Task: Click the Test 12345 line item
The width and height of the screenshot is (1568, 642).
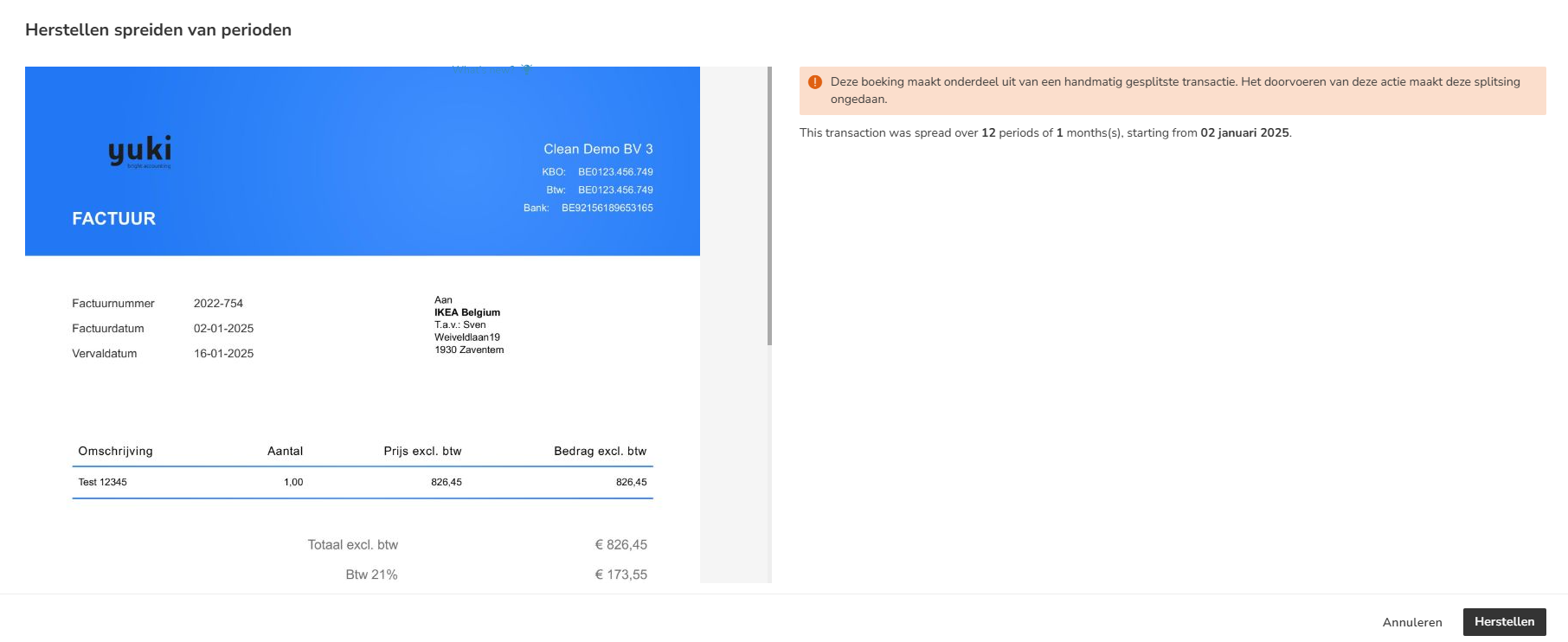Action: coord(102,482)
